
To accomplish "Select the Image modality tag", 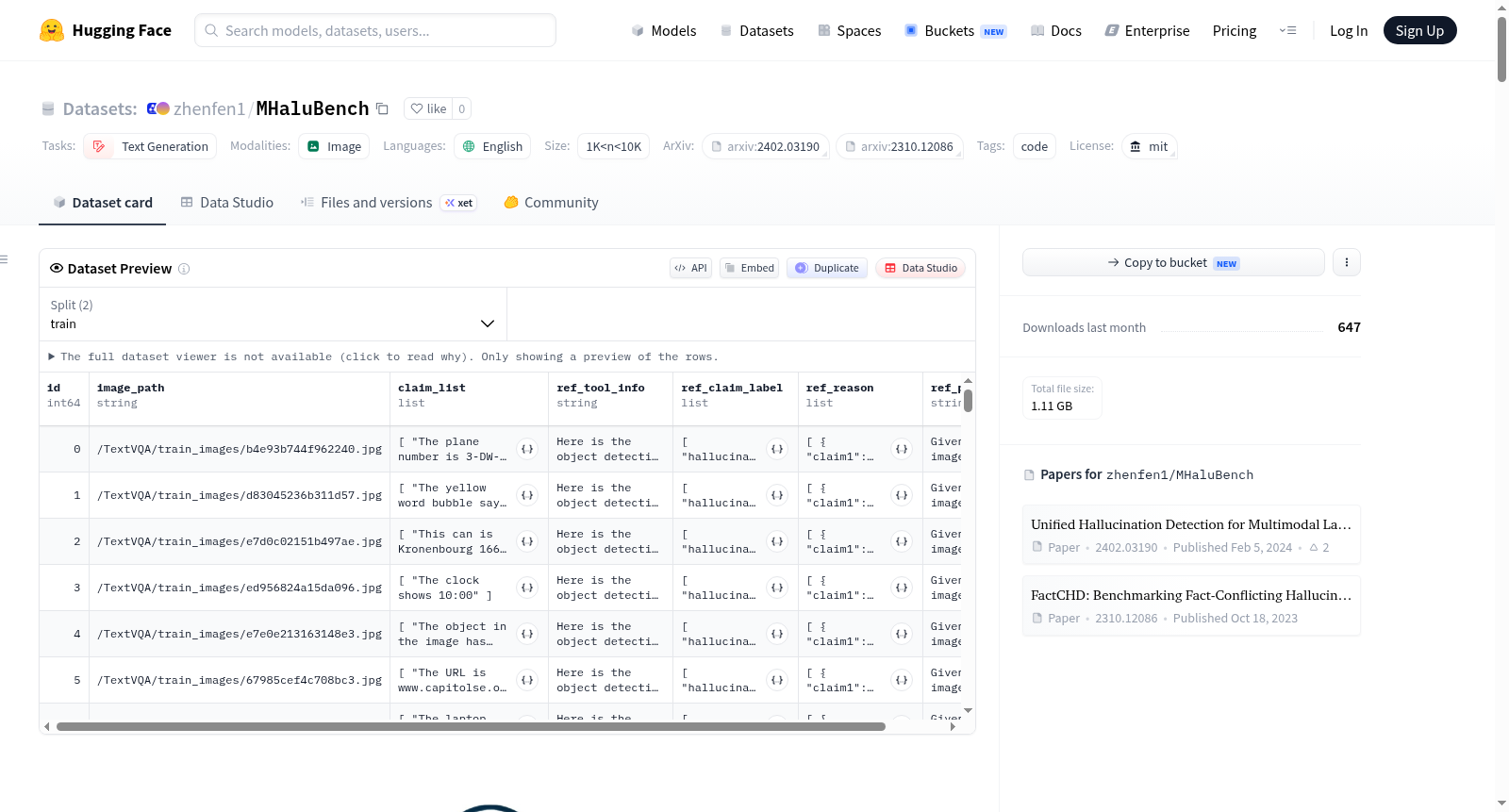I will [x=334, y=146].
